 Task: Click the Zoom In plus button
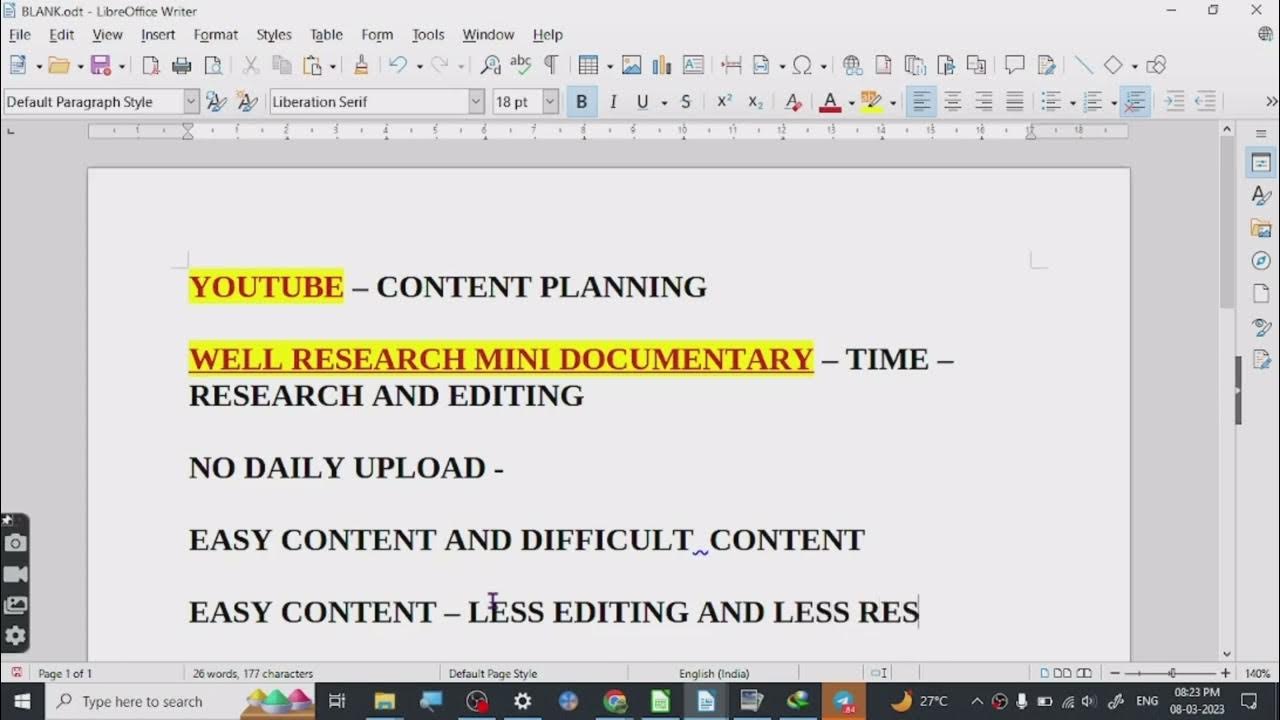(1226, 673)
